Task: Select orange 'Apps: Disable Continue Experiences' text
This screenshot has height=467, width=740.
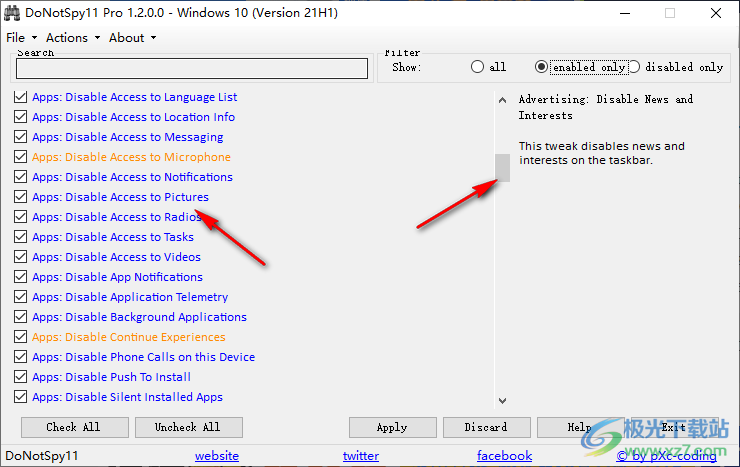Action: click(129, 337)
